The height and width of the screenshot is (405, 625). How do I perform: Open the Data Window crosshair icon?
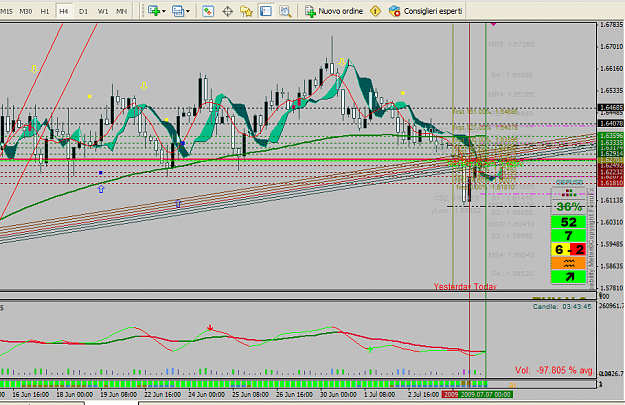click(227, 11)
